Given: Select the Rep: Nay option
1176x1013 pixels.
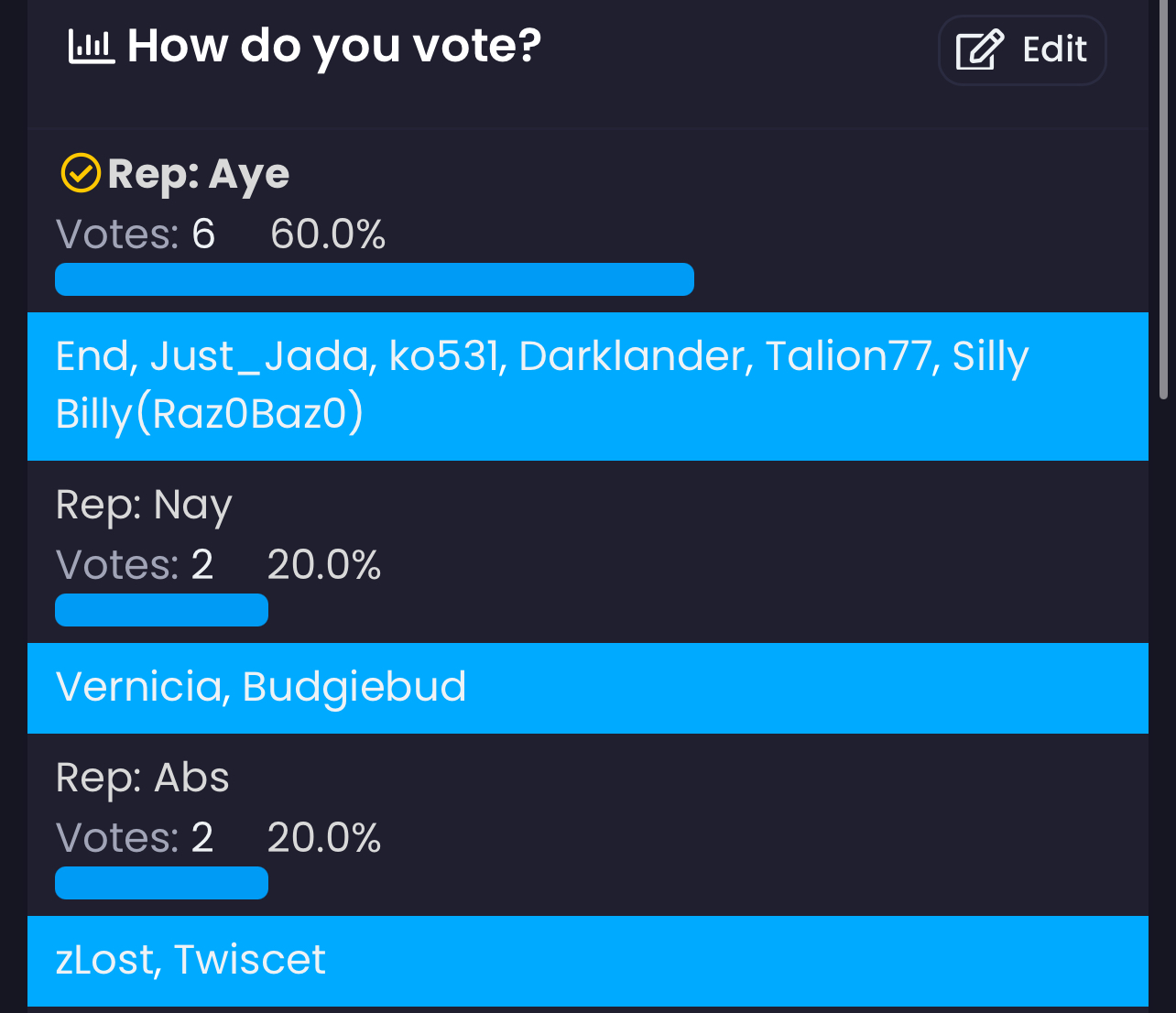Looking at the screenshot, I should (x=144, y=505).
